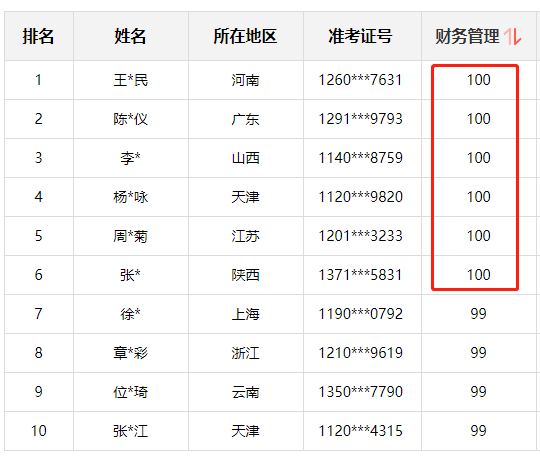Image resolution: width=540 pixels, height=456 pixels.
Task: Click rank number 5
Action: (x=38, y=236)
